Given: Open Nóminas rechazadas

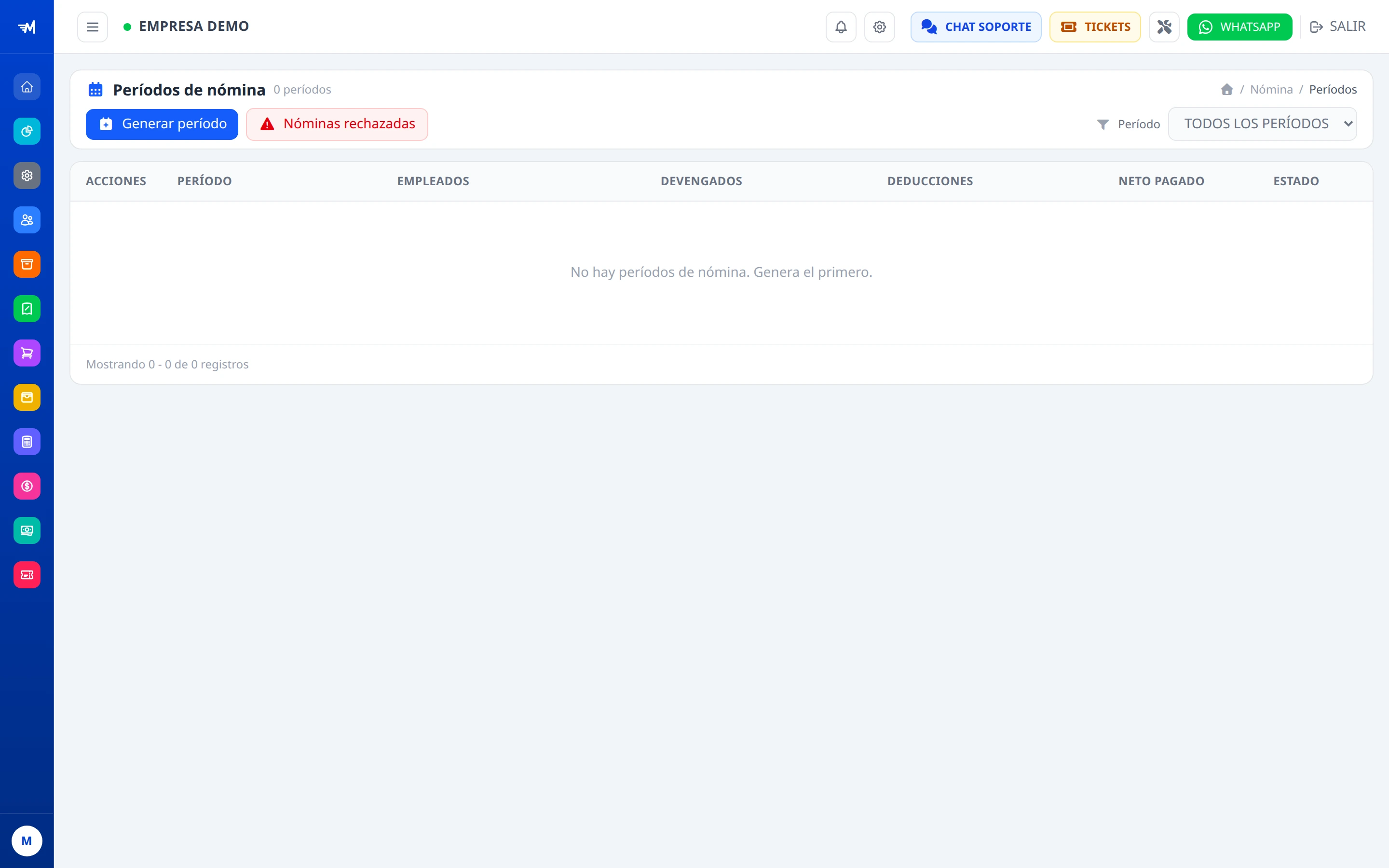Looking at the screenshot, I should point(337,124).
